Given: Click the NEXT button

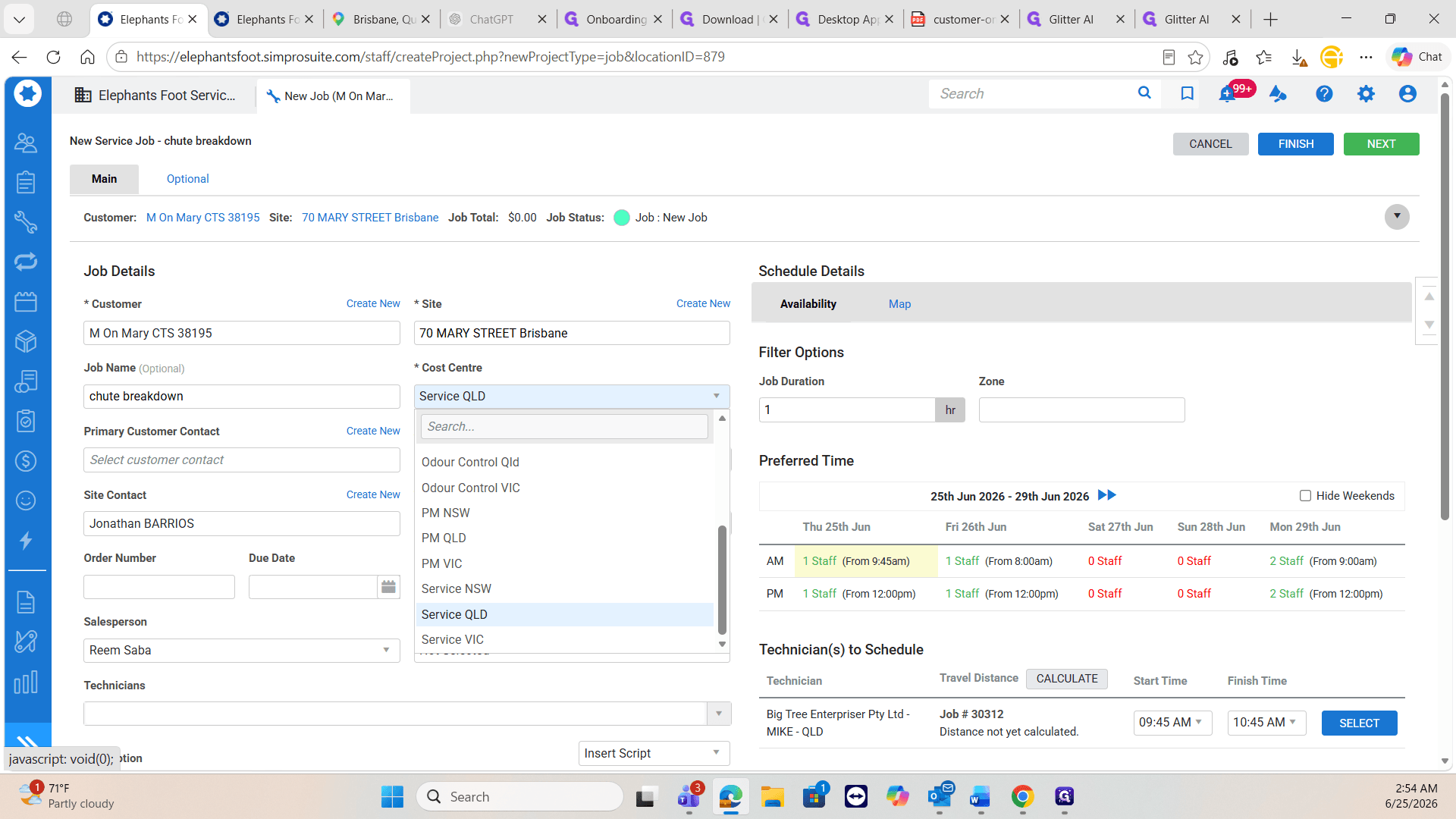Looking at the screenshot, I should [x=1381, y=144].
